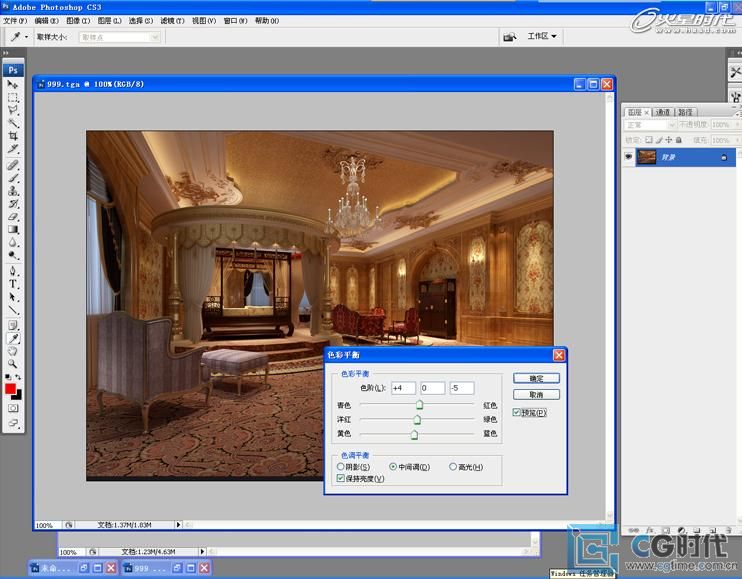Open the 图像(I) menu

pyautogui.click(x=78, y=21)
